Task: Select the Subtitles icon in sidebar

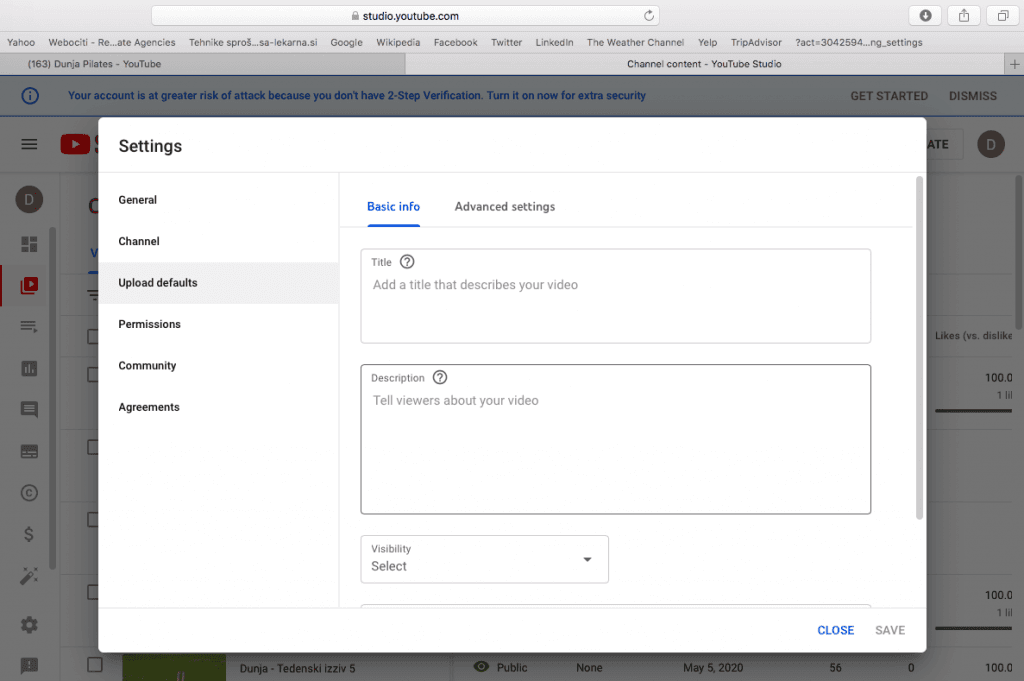Action: 29,451
